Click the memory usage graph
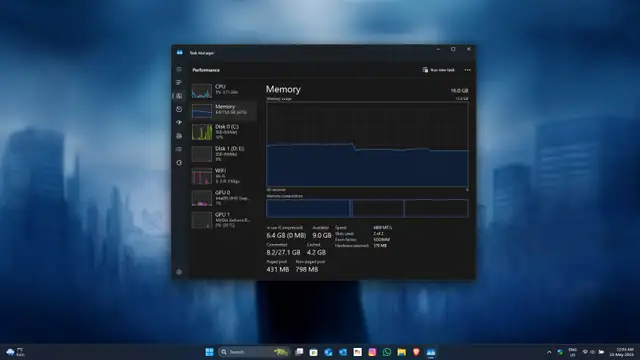The height and width of the screenshot is (360, 640). (x=367, y=144)
